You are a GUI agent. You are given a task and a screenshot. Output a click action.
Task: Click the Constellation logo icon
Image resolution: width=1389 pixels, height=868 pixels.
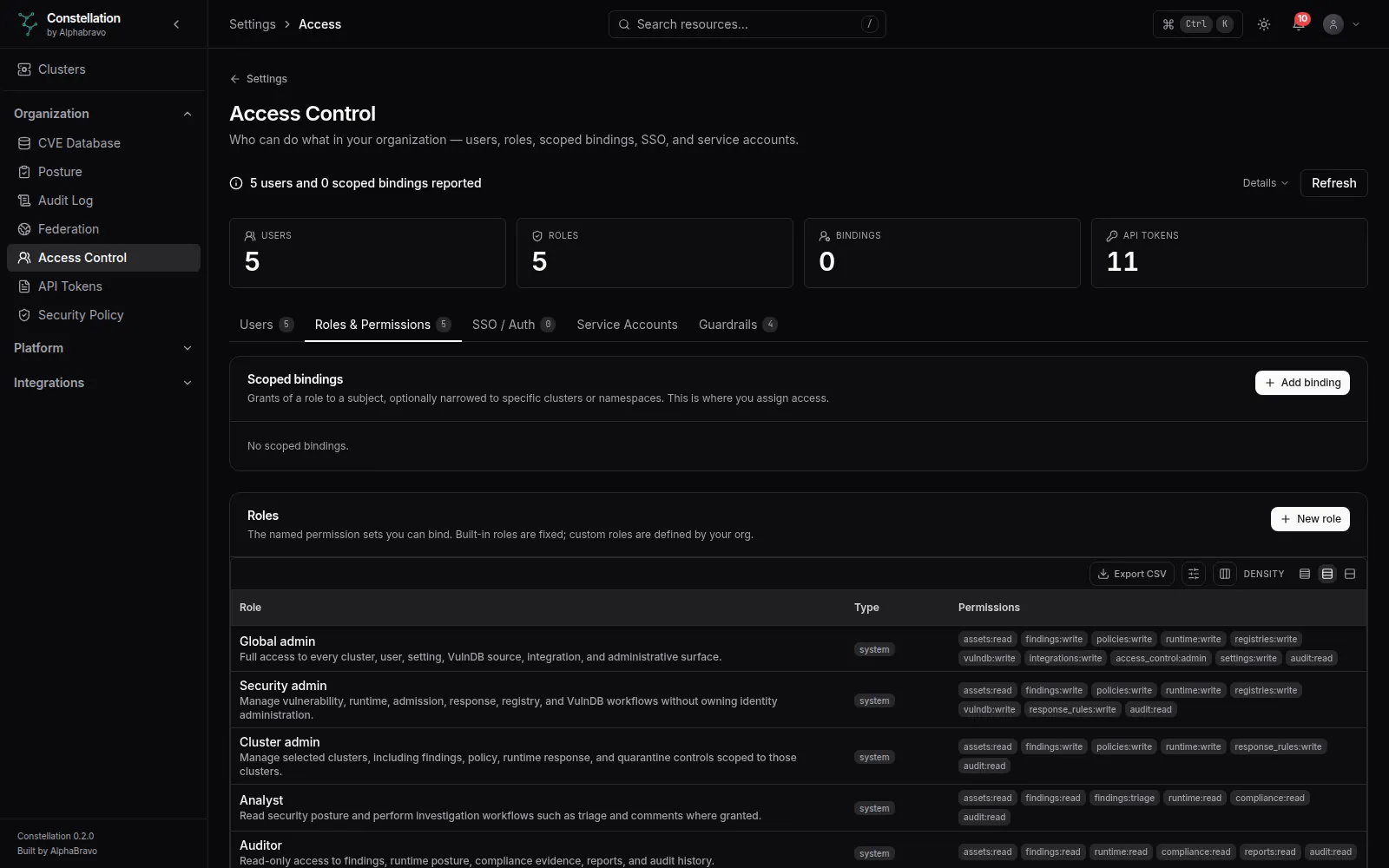[28, 24]
